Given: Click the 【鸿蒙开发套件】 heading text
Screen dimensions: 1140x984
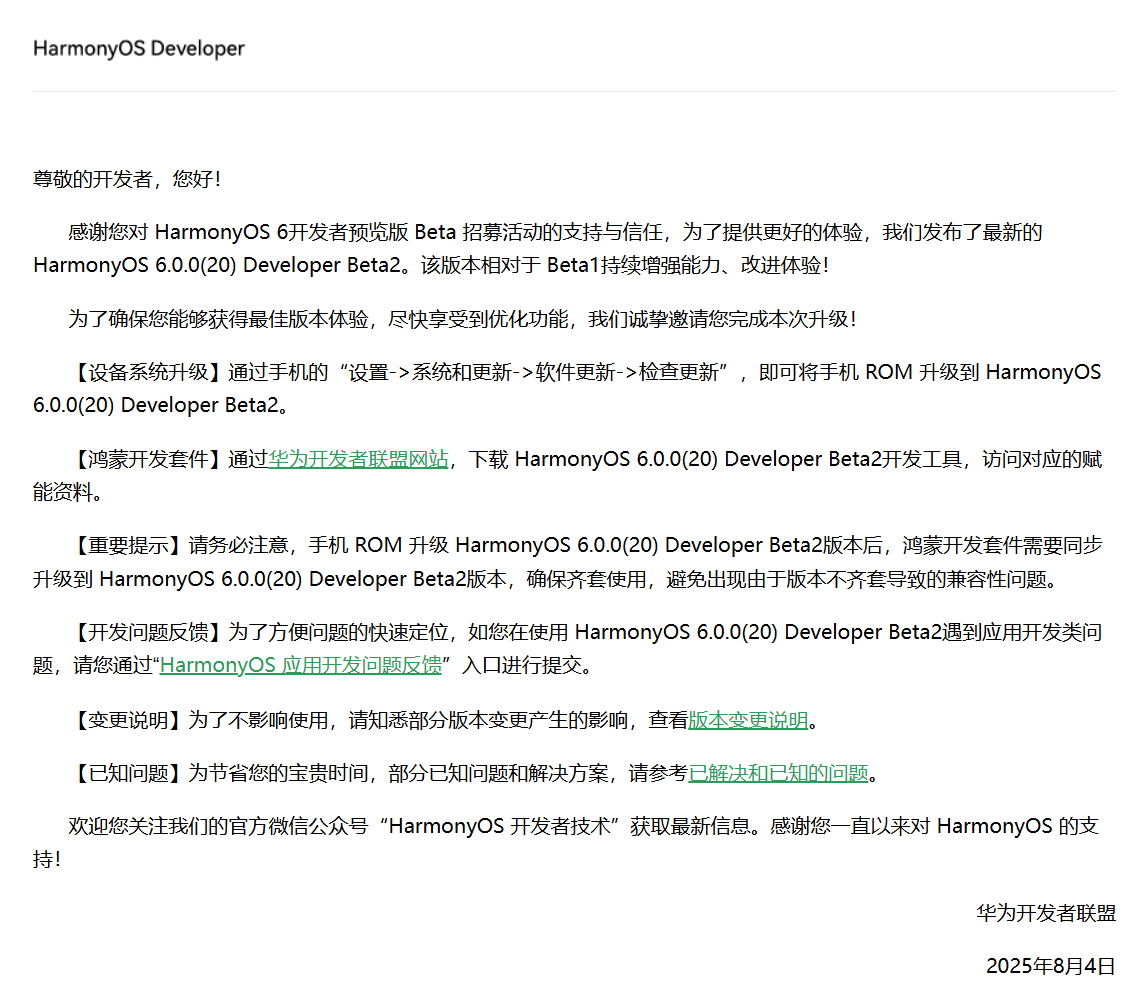Looking at the screenshot, I should [148, 459].
